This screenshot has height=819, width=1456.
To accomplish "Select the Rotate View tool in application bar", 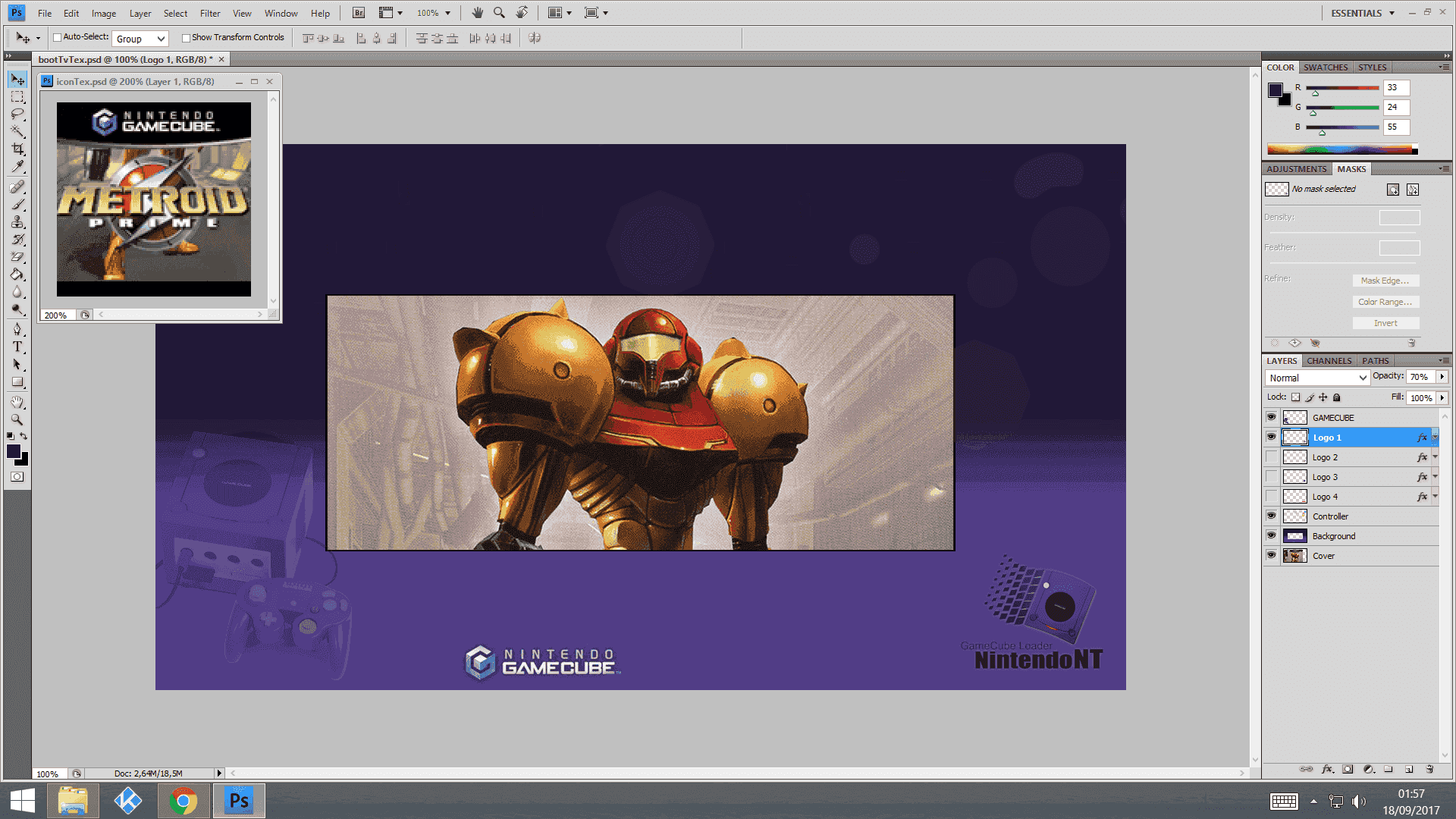I will coord(522,13).
